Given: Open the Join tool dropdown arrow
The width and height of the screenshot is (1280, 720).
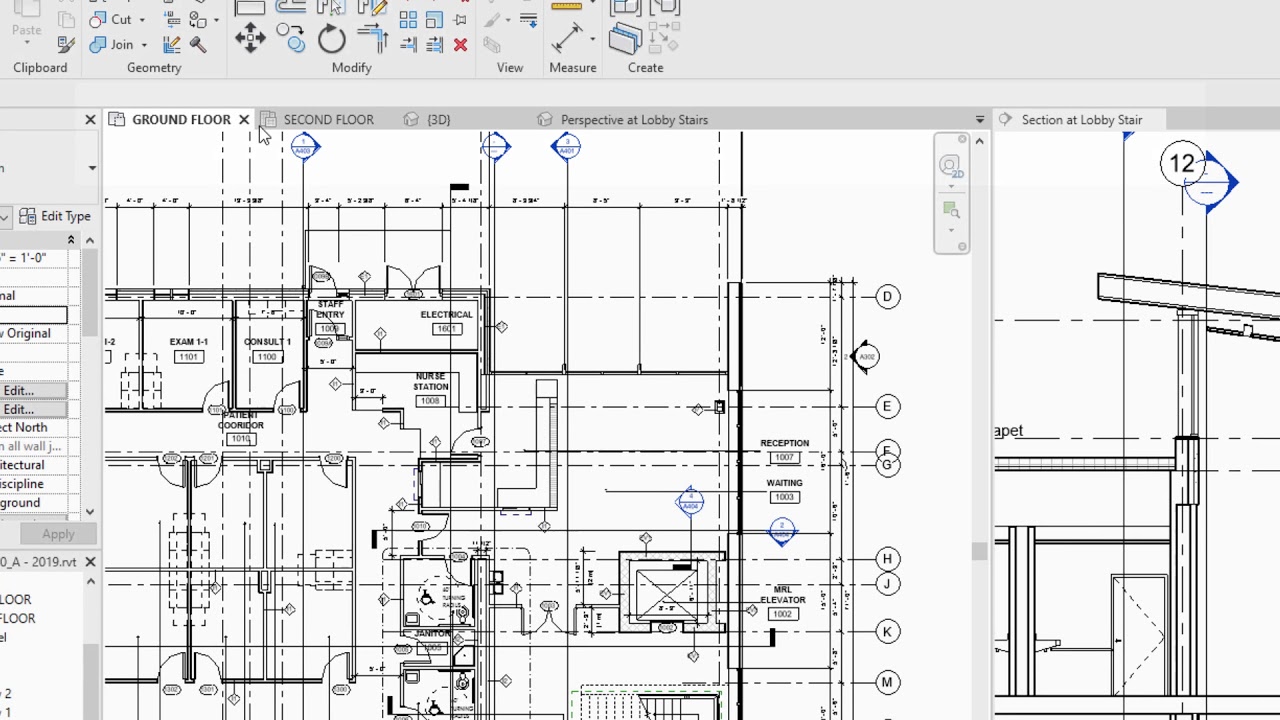Looking at the screenshot, I should (x=143, y=44).
